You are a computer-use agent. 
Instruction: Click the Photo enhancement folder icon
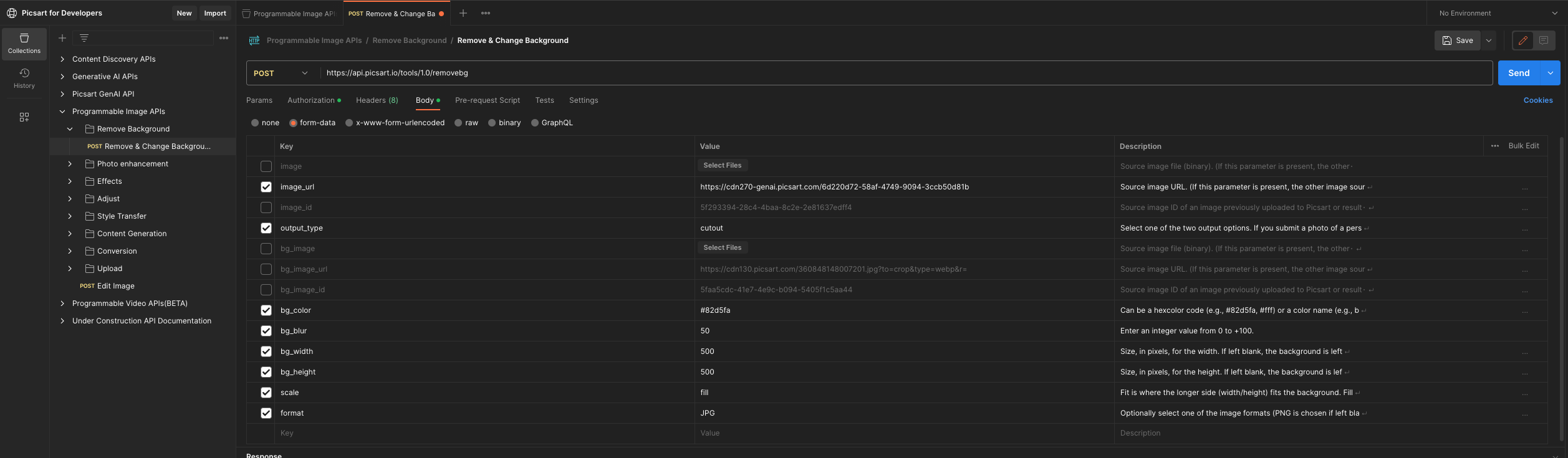pyautogui.click(x=90, y=164)
